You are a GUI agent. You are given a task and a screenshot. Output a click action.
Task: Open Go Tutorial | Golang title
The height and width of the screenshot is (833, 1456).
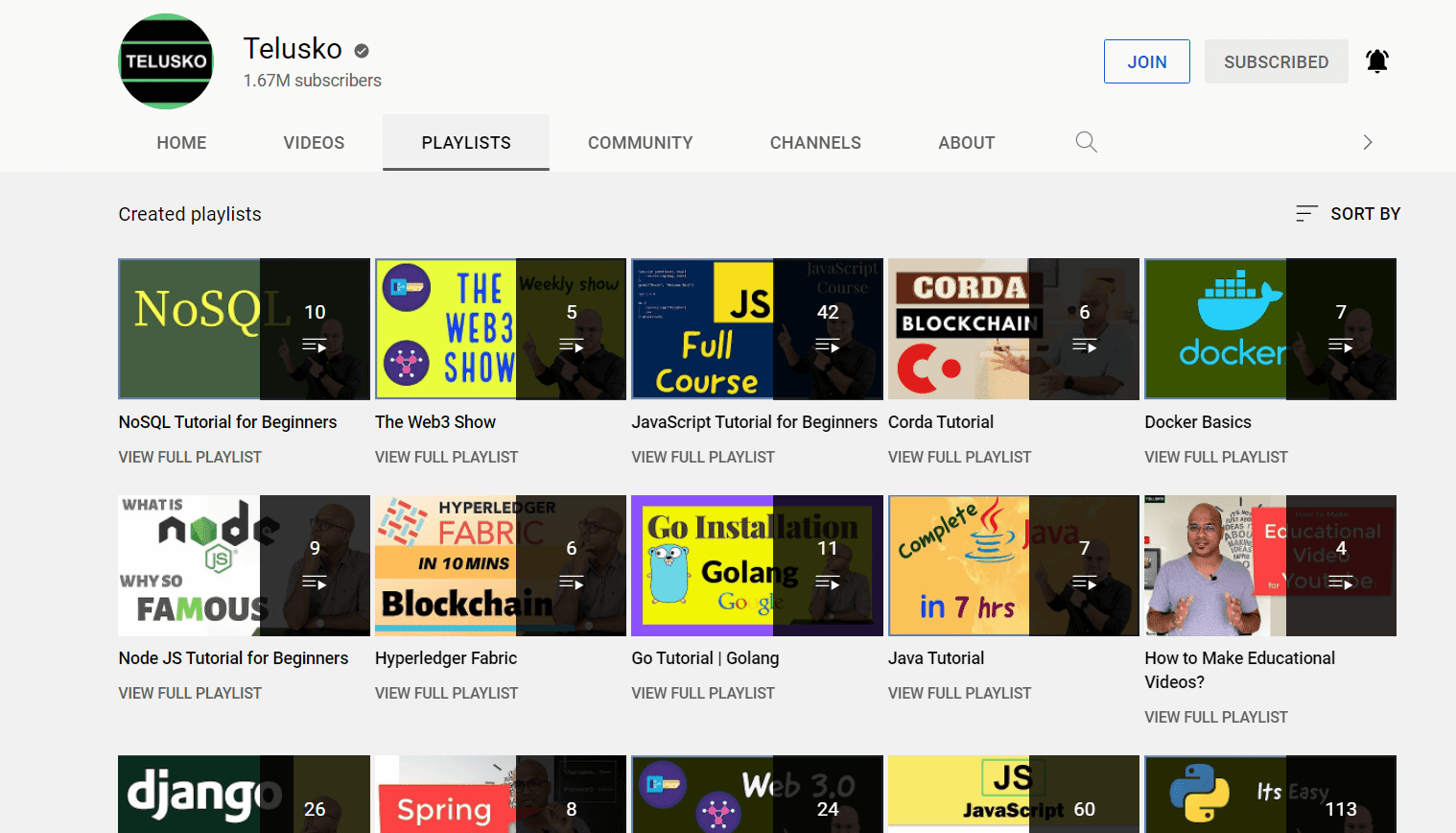(705, 658)
